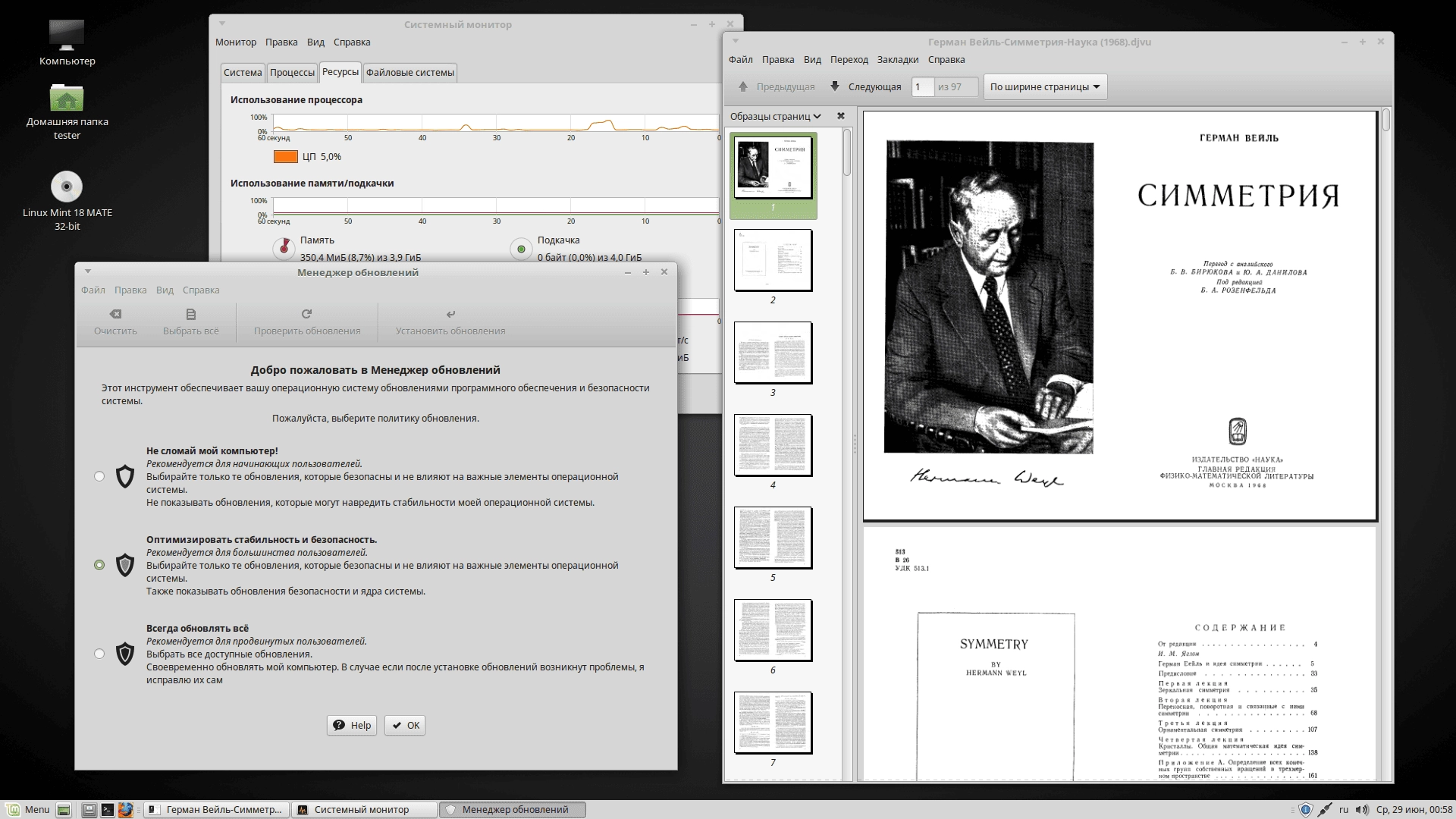Image resolution: width=1456 pixels, height=819 pixels.
Task: Open the 'По ширине страницы' zoom dropdown
Action: point(1045,86)
